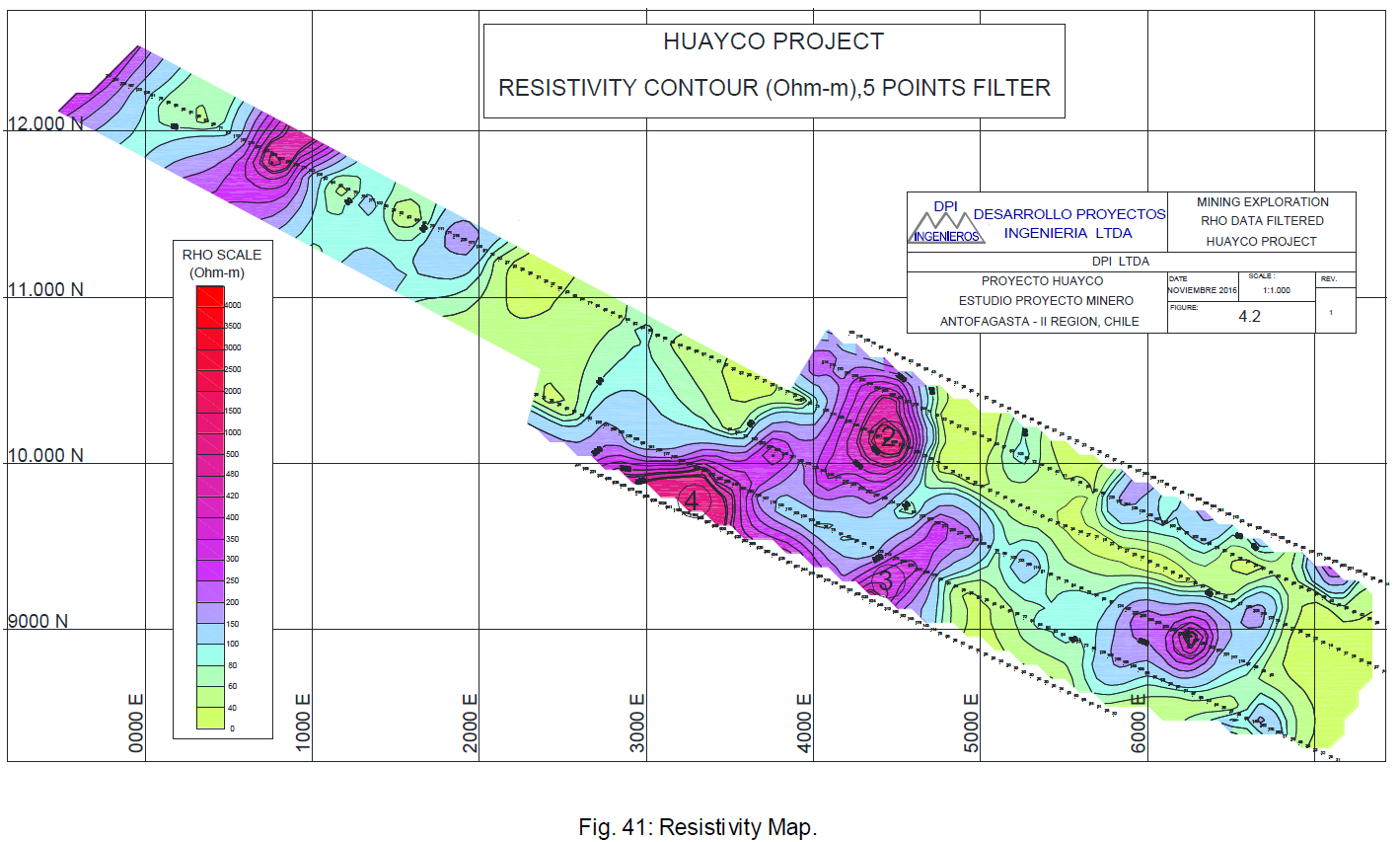Click 'RESISTIVITY CONTOUR (Ohm-m),5 POINTS FILTER' subtitle
1400x842 pixels.
click(x=774, y=88)
